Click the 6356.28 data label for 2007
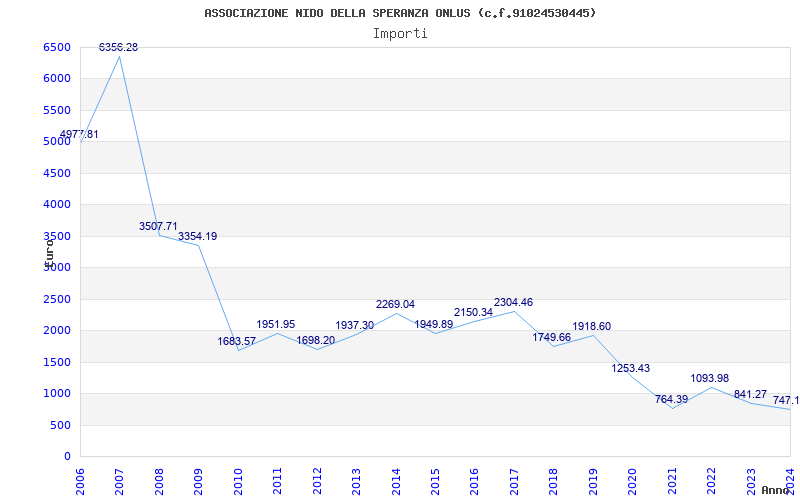The image size is (800, 500). coord(118,47)
